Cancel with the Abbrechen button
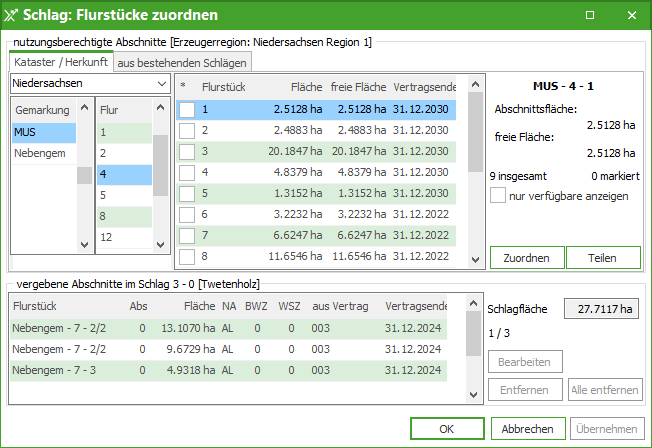Screen dimensions: 652x448 [x=528, y=428]
